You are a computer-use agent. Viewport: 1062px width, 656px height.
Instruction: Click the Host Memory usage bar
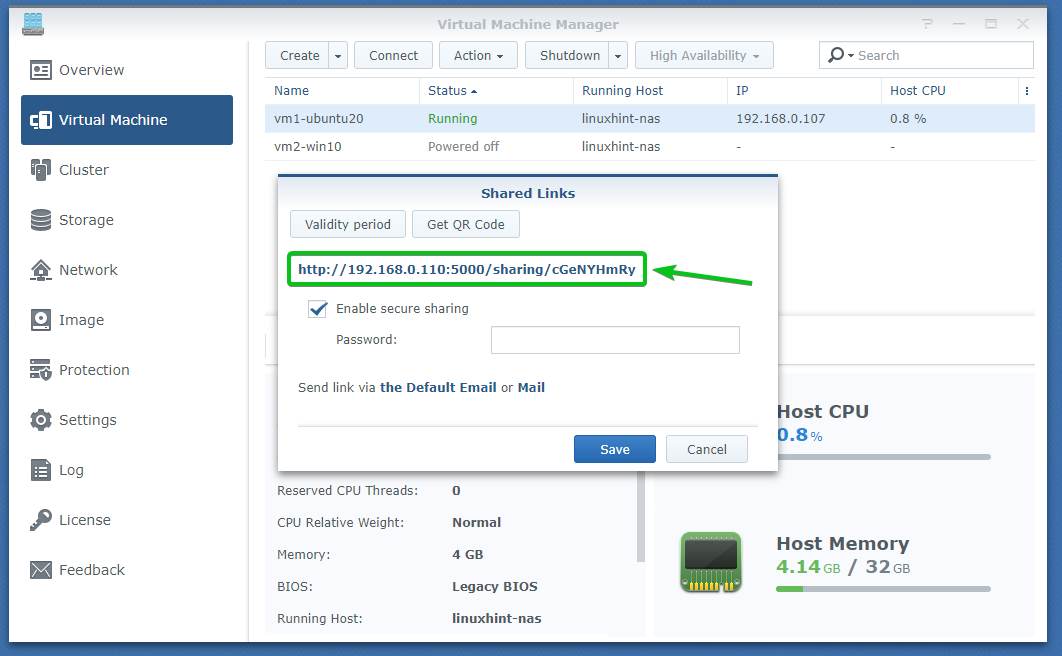click(883, 589)
